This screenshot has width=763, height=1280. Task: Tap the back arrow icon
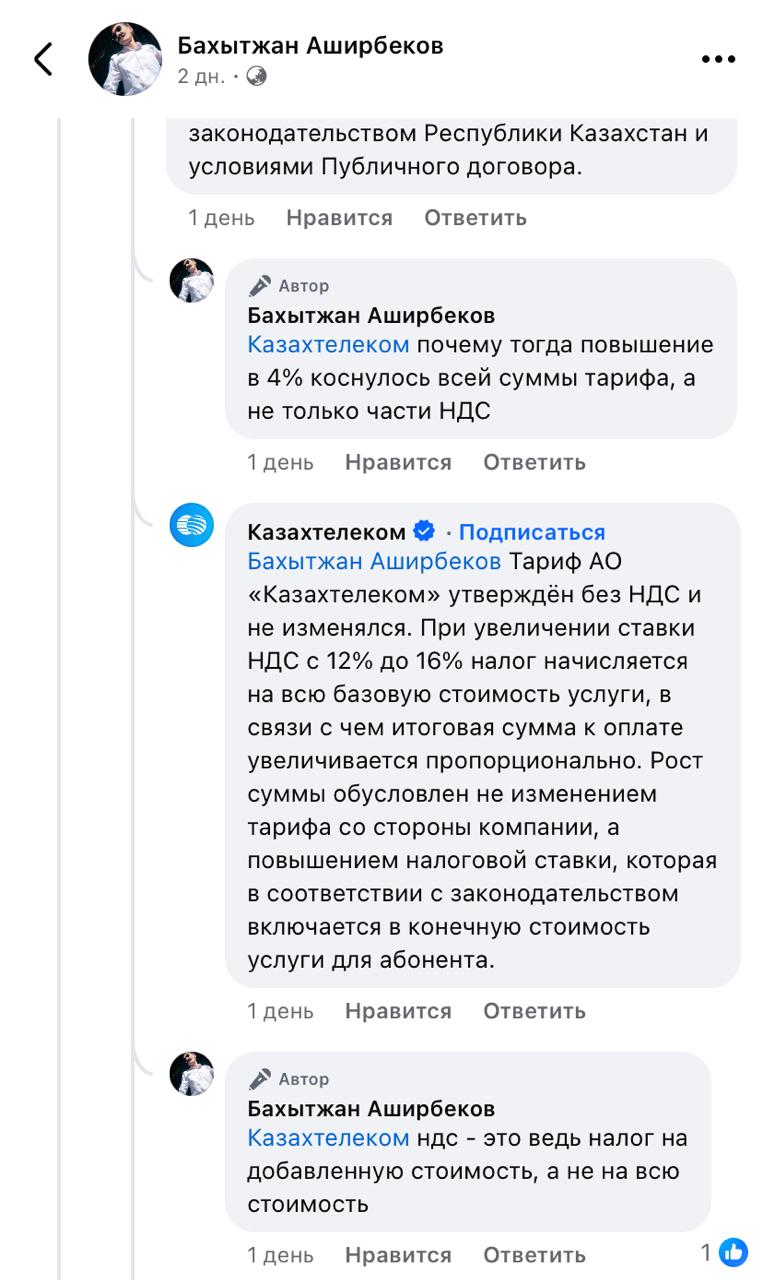(43, 60)
